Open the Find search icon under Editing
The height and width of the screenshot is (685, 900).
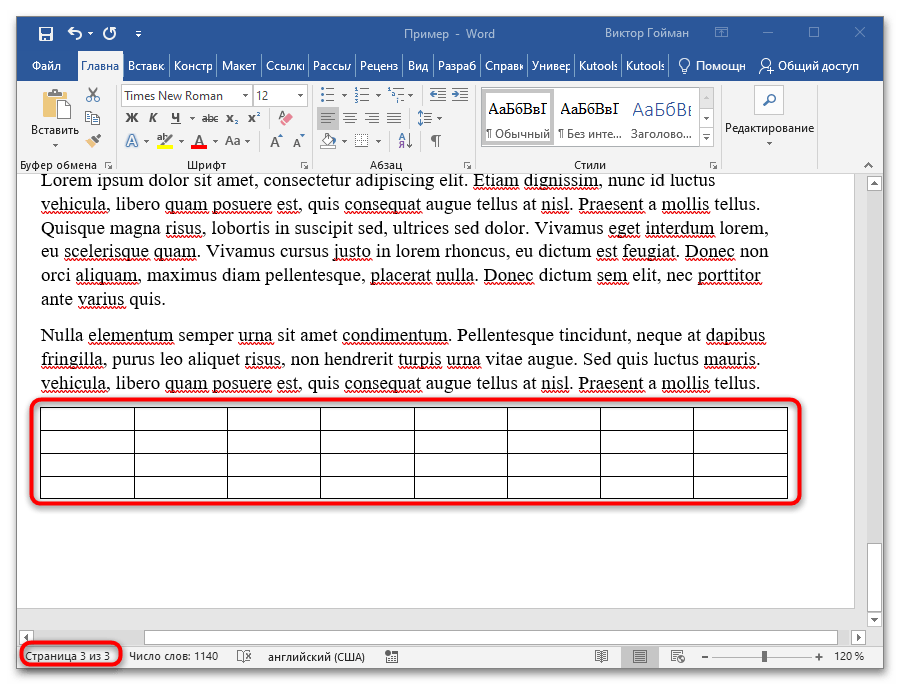click(769, 100)
